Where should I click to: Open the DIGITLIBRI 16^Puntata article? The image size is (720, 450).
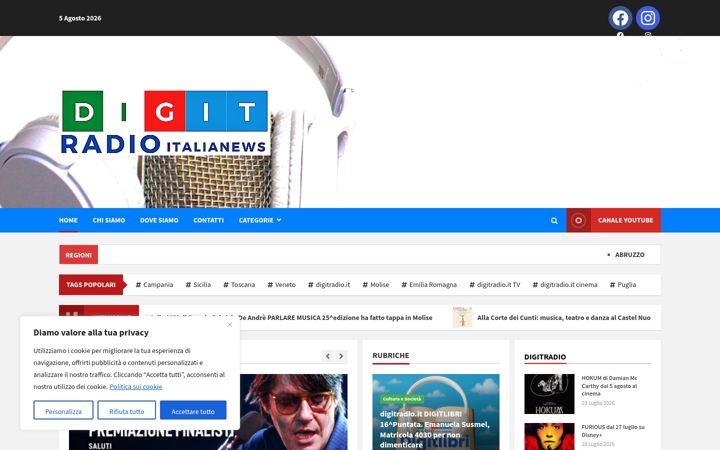(x=435, y=429)
